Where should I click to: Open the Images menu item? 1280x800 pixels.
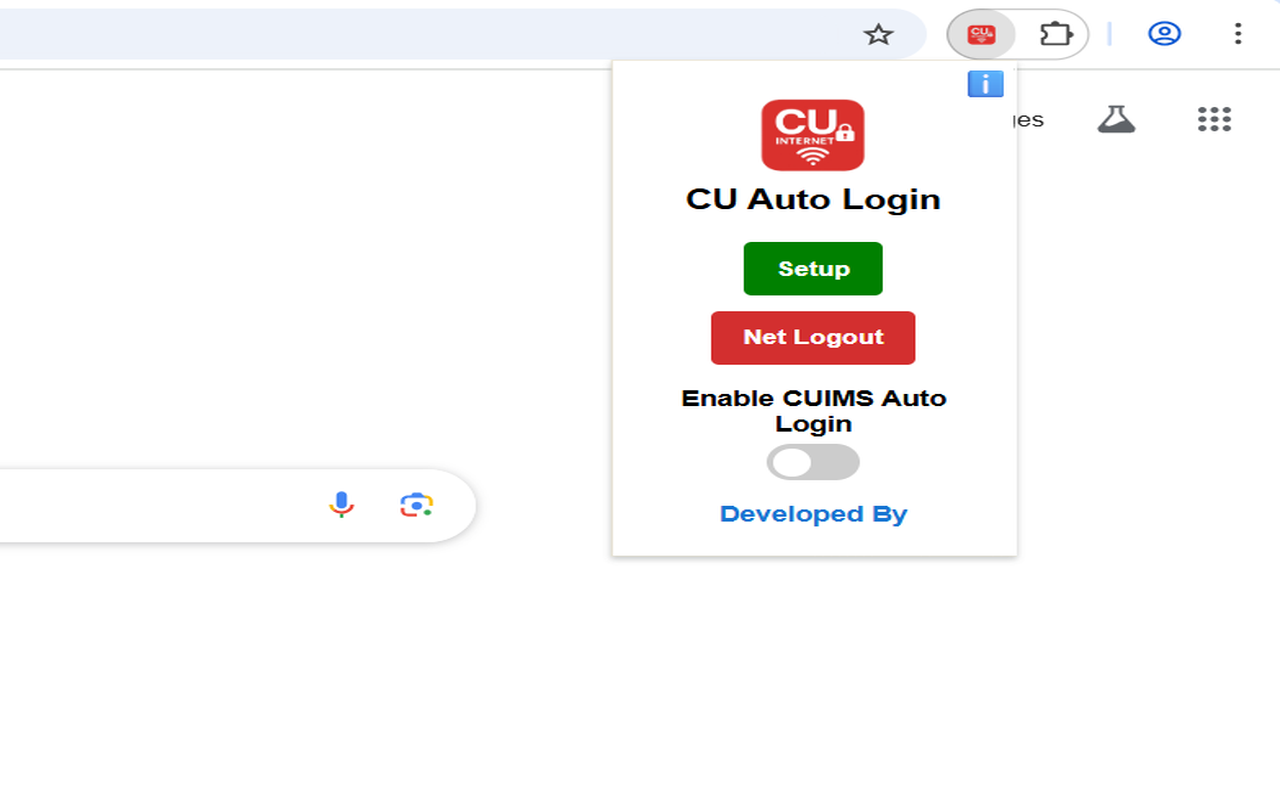1030,119
